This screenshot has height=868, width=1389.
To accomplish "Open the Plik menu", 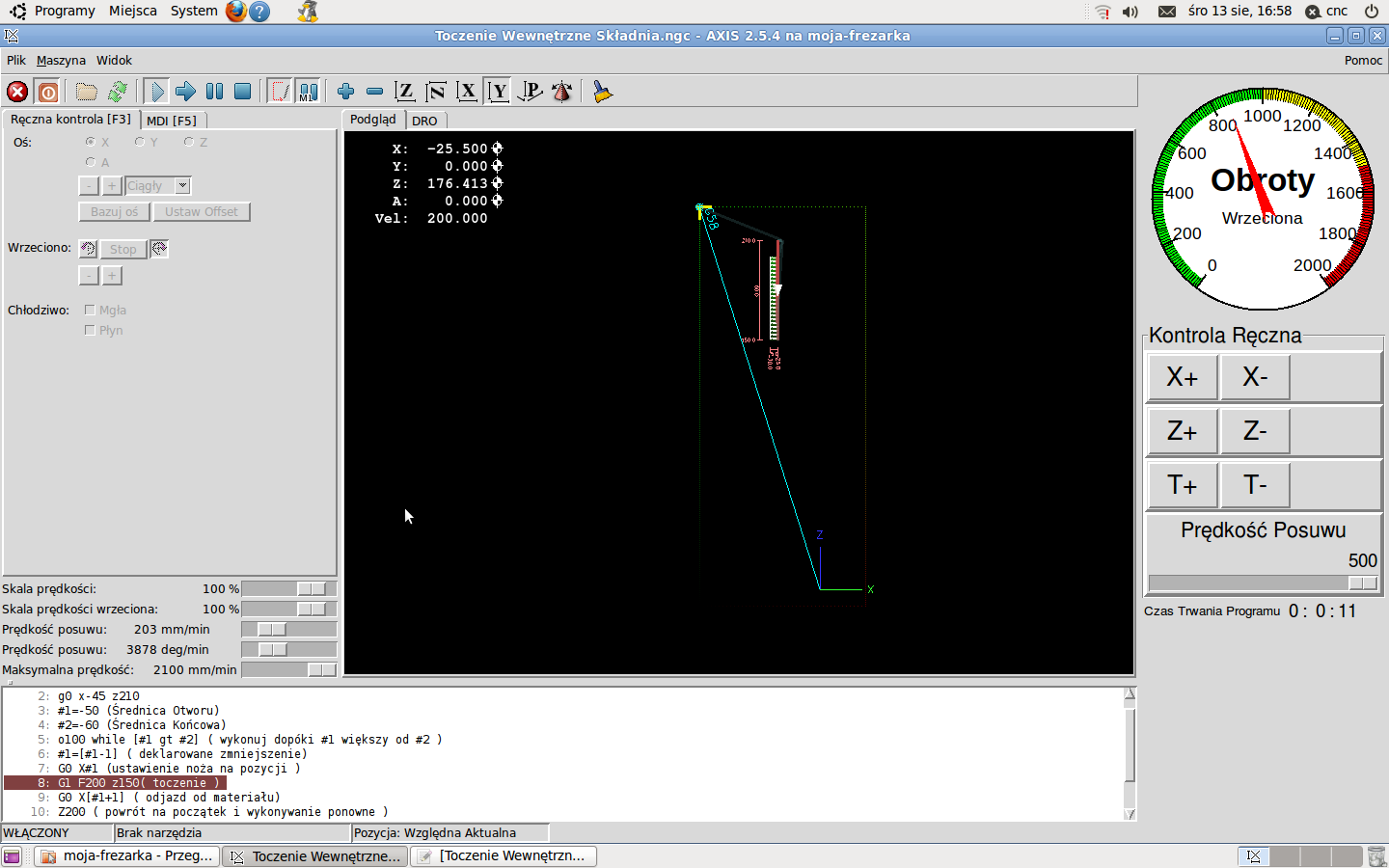I will [16, 60].
